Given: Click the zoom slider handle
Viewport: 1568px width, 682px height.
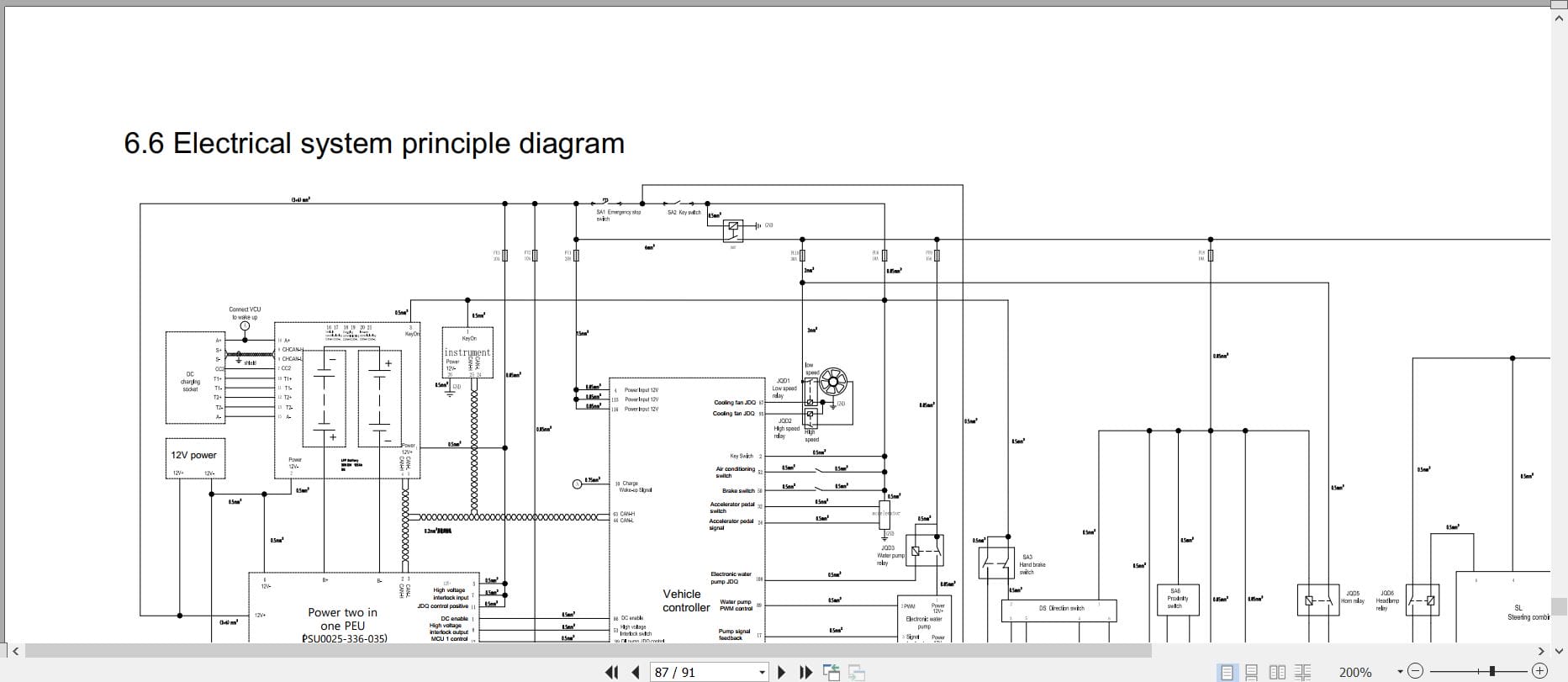Looking at the screenshot, I should point(1492,671).
